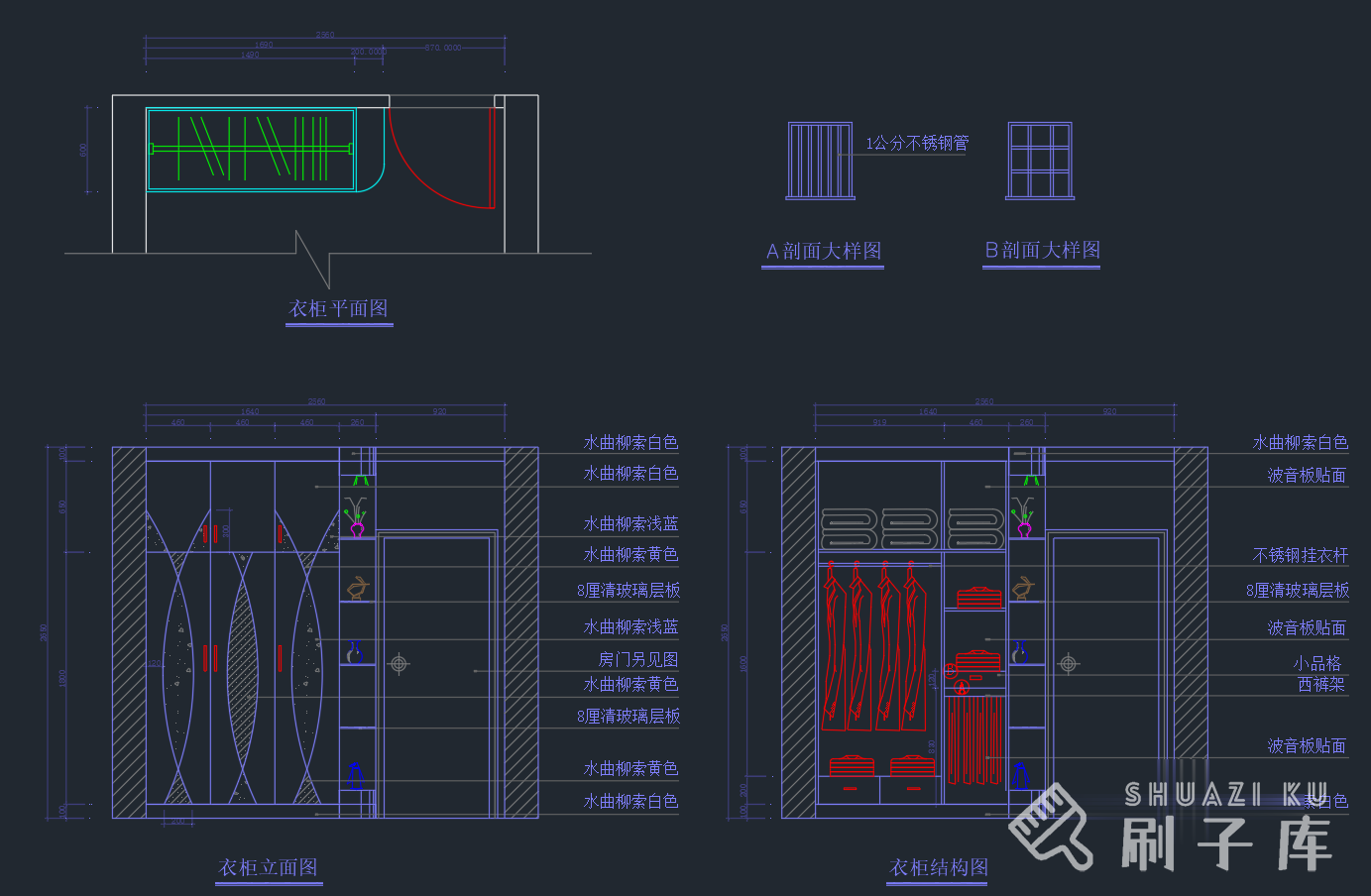This screenshot has height=896, width=1371.
Task: Click the folded quilts on the top shelf
Action: [912, 528]
